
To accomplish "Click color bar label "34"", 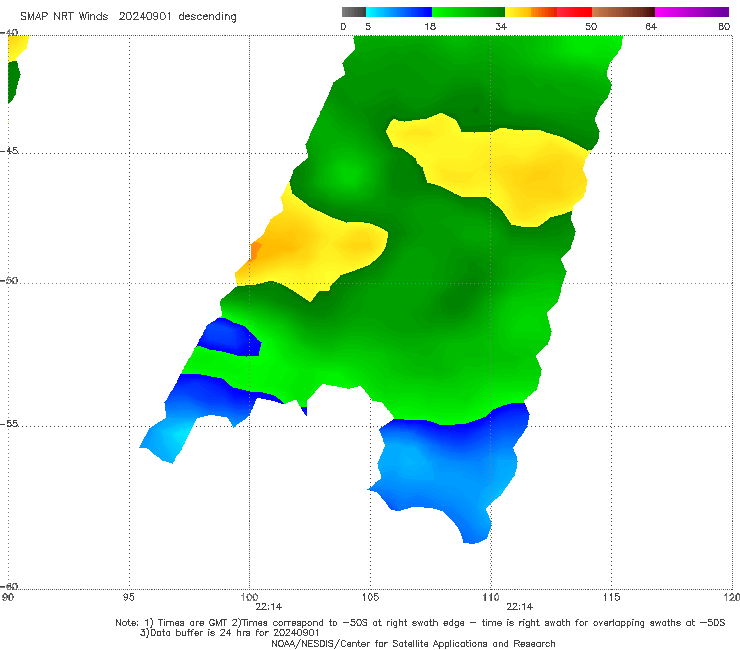I will tap(501, 27).
